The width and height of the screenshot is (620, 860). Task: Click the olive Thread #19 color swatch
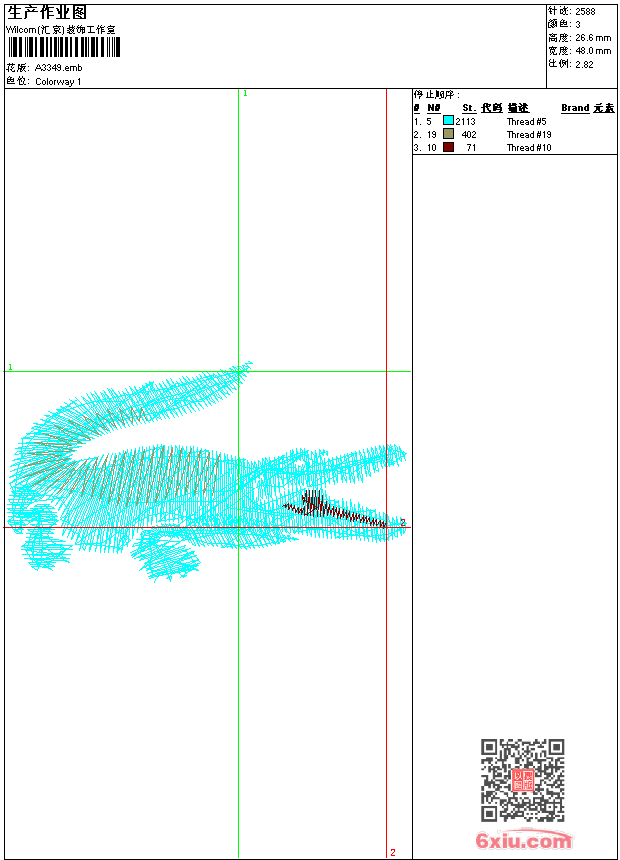click(448, 134)
